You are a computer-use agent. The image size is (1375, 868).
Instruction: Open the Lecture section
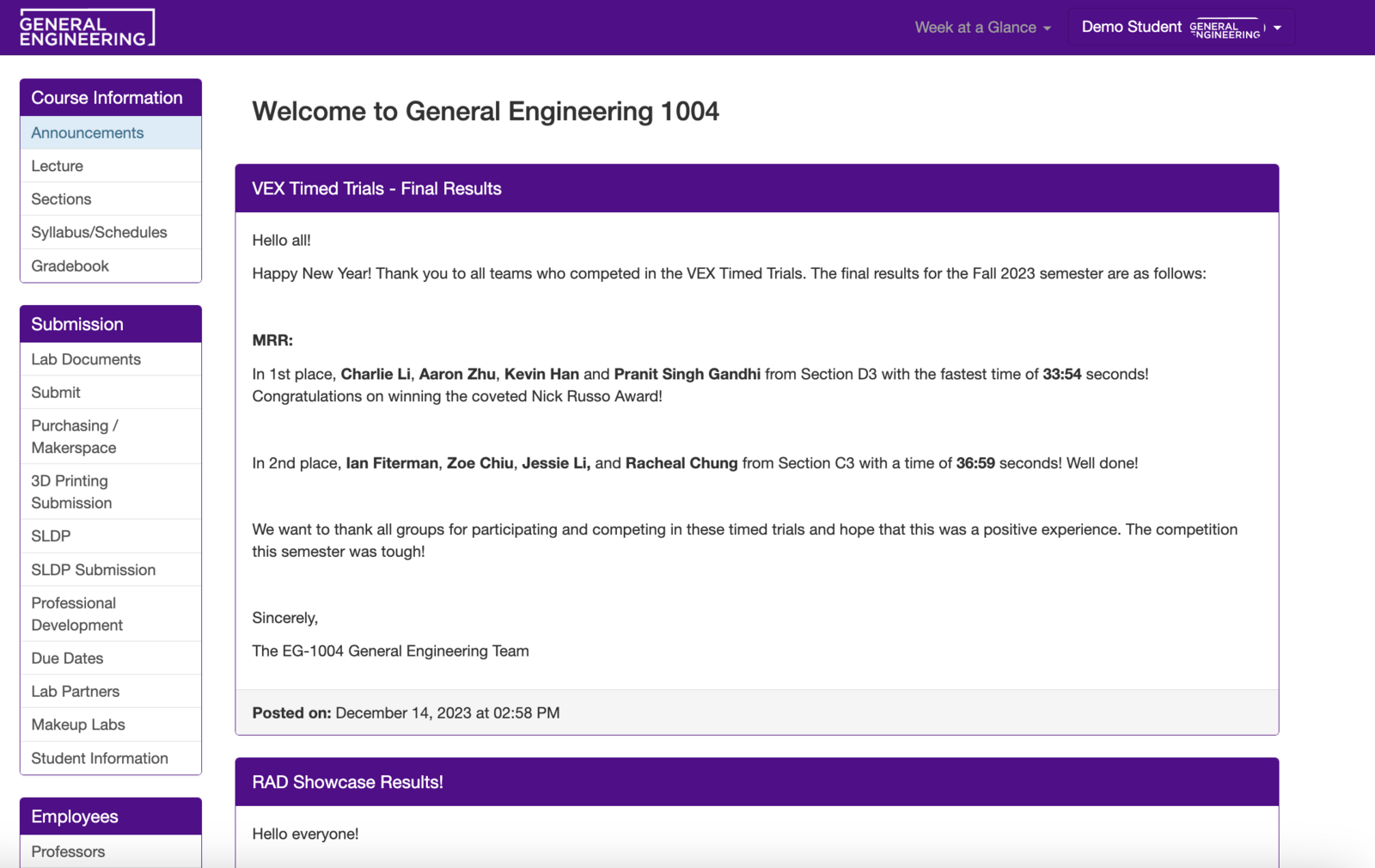pyautogui.click(x=57, y=165)
